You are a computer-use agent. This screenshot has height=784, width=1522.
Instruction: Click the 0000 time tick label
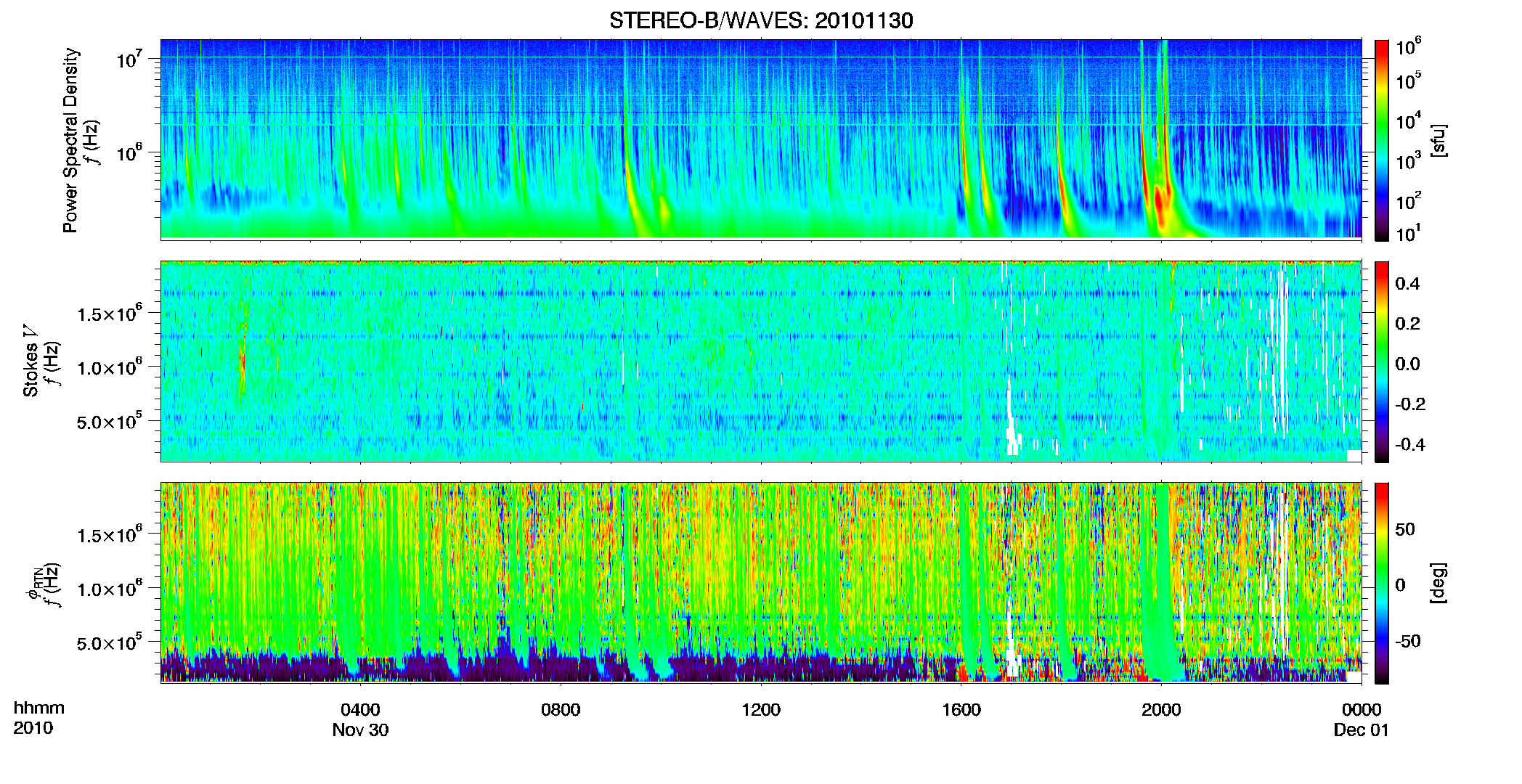[x=1362, y=710]
